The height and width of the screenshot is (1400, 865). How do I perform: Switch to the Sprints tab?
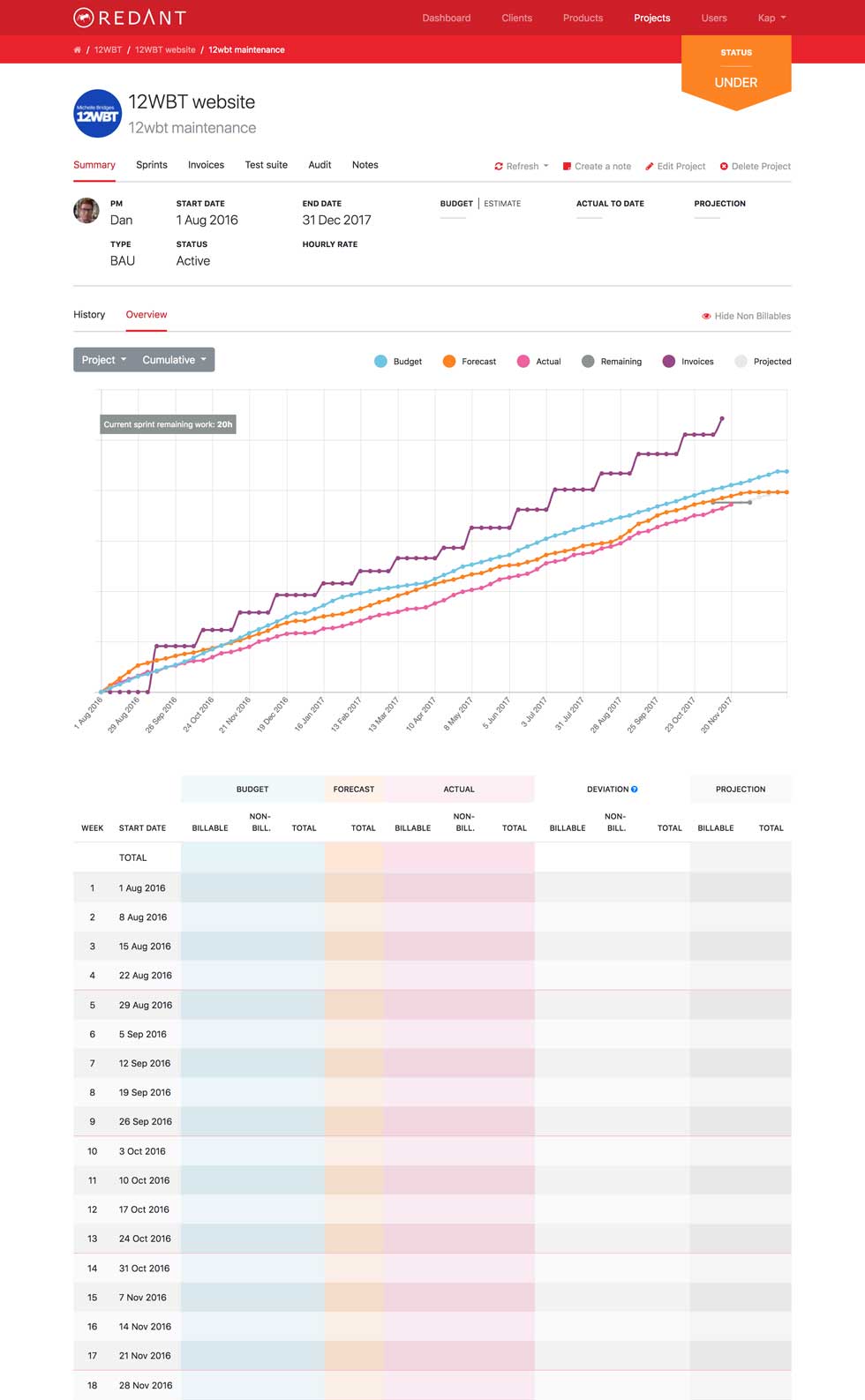pos(151,165)
